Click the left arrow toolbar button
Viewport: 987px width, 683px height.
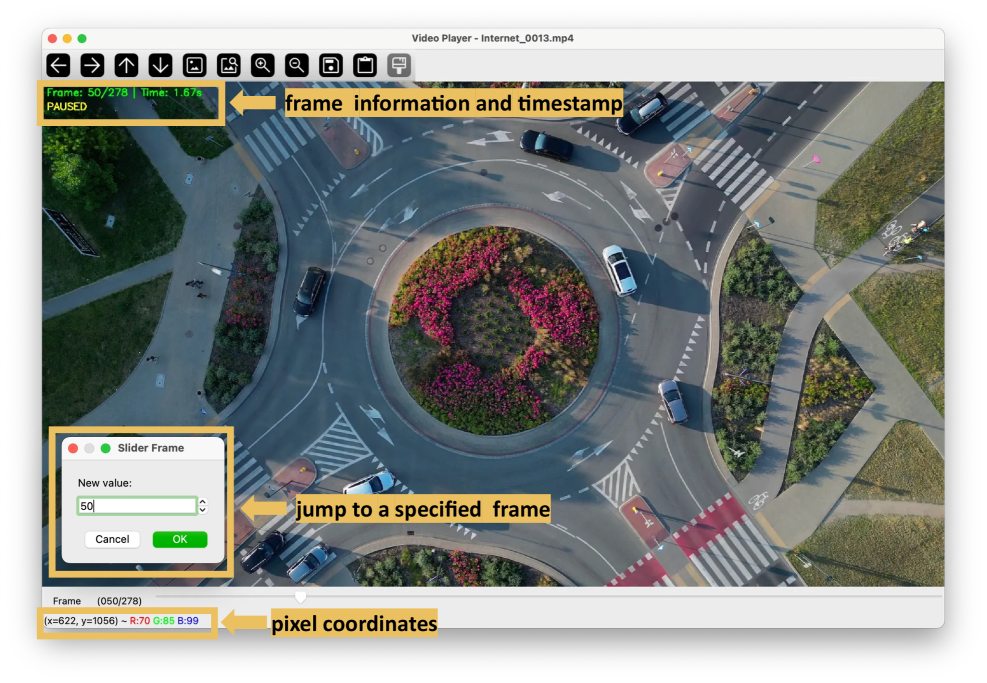pos(59,66)
